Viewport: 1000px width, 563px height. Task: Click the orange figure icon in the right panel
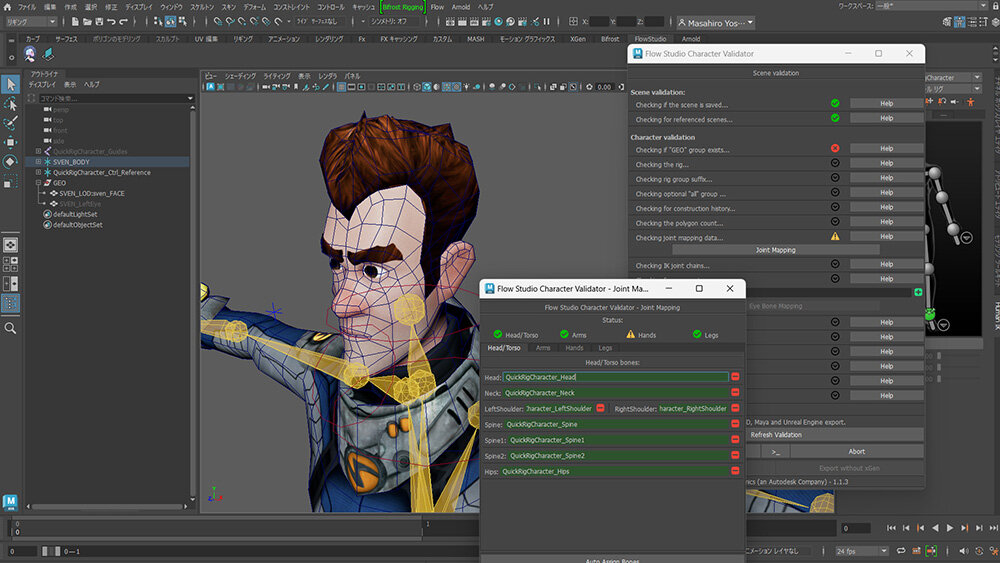pyautogui.click(x=970, y=101)
